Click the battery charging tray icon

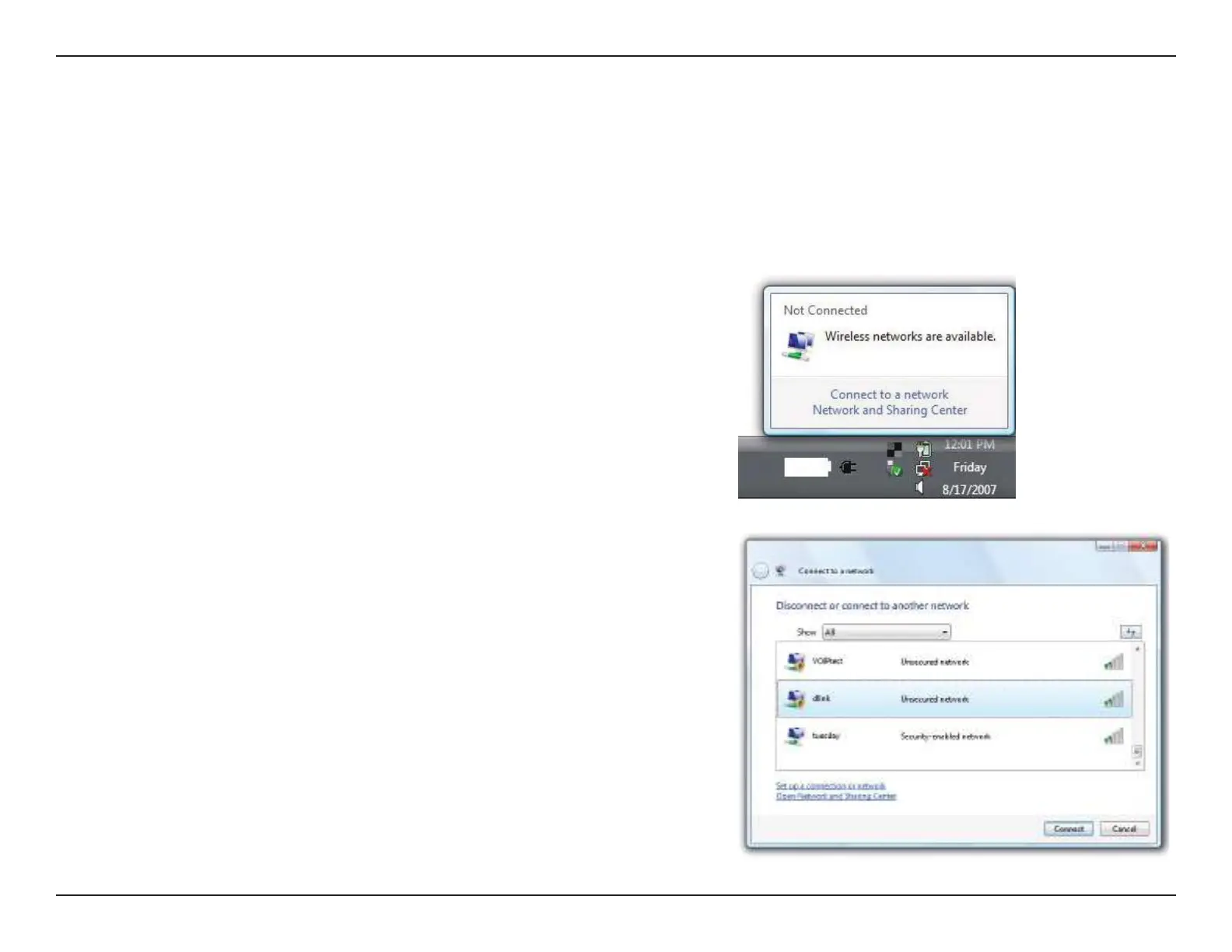pyautogui.click(x=923, y=449)
